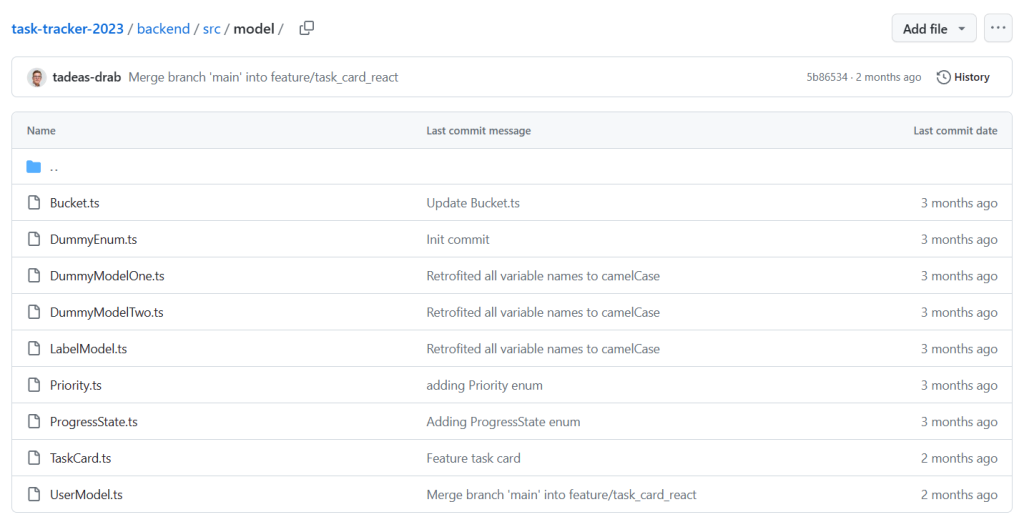Click the file icon beside Priority.ts
The image size is (1024, 522).
pos(34,385)
